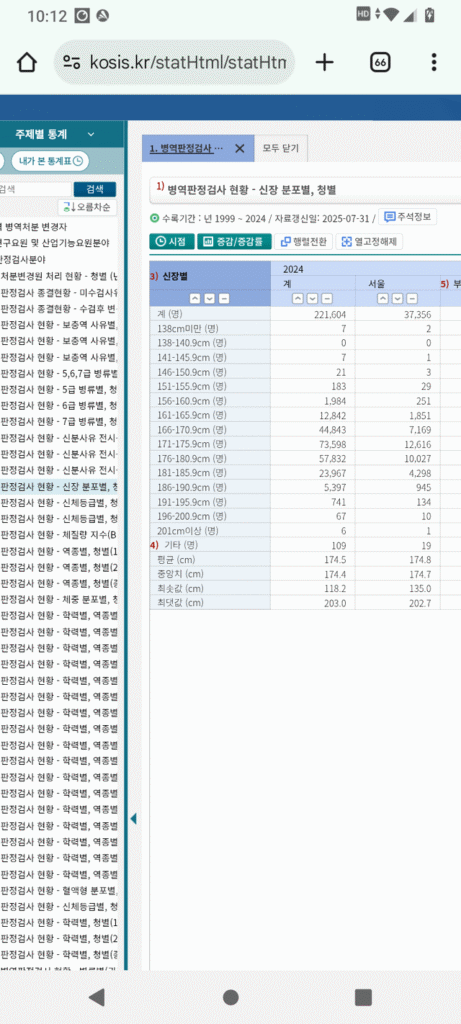Click cell value 73,598
The image size is (461, 1024).
(x=333, y=445)
